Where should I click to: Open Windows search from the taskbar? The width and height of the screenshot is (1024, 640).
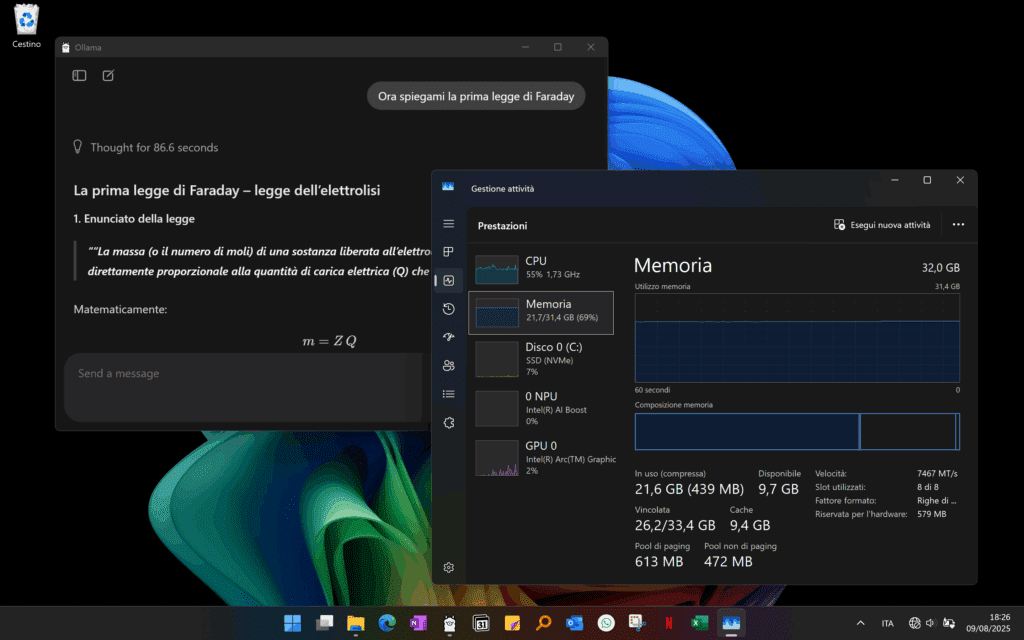(x=543, y=622)
